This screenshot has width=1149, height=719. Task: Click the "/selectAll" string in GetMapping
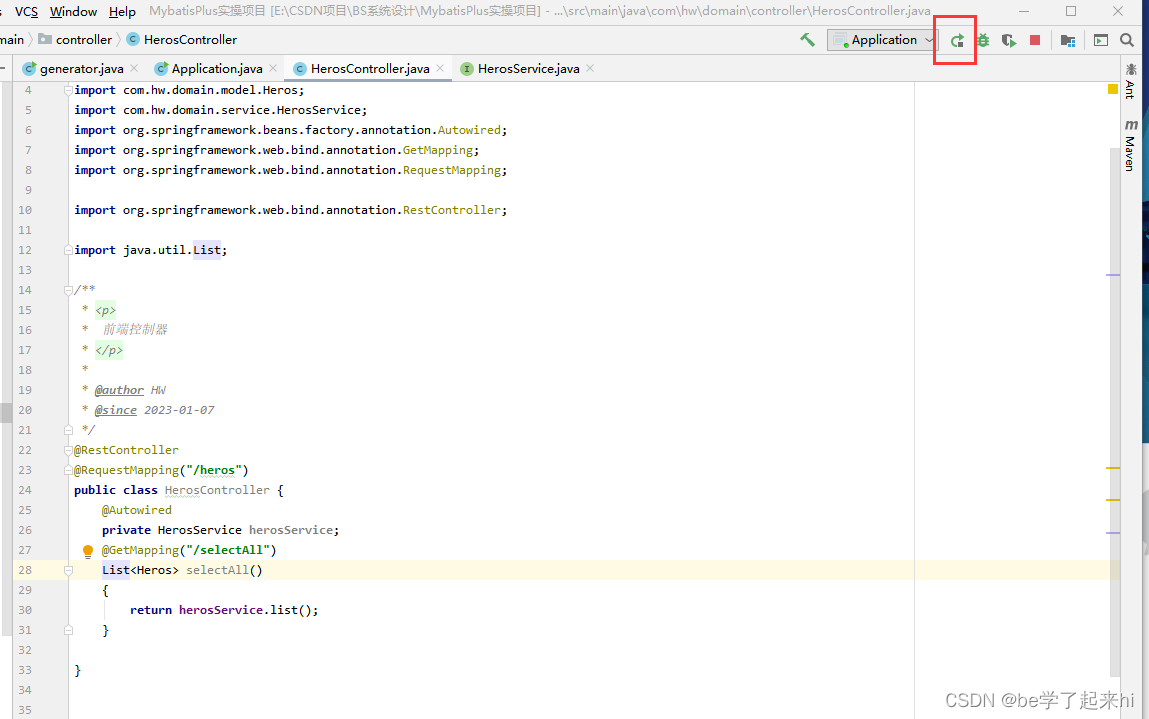(x=228, y=550)
